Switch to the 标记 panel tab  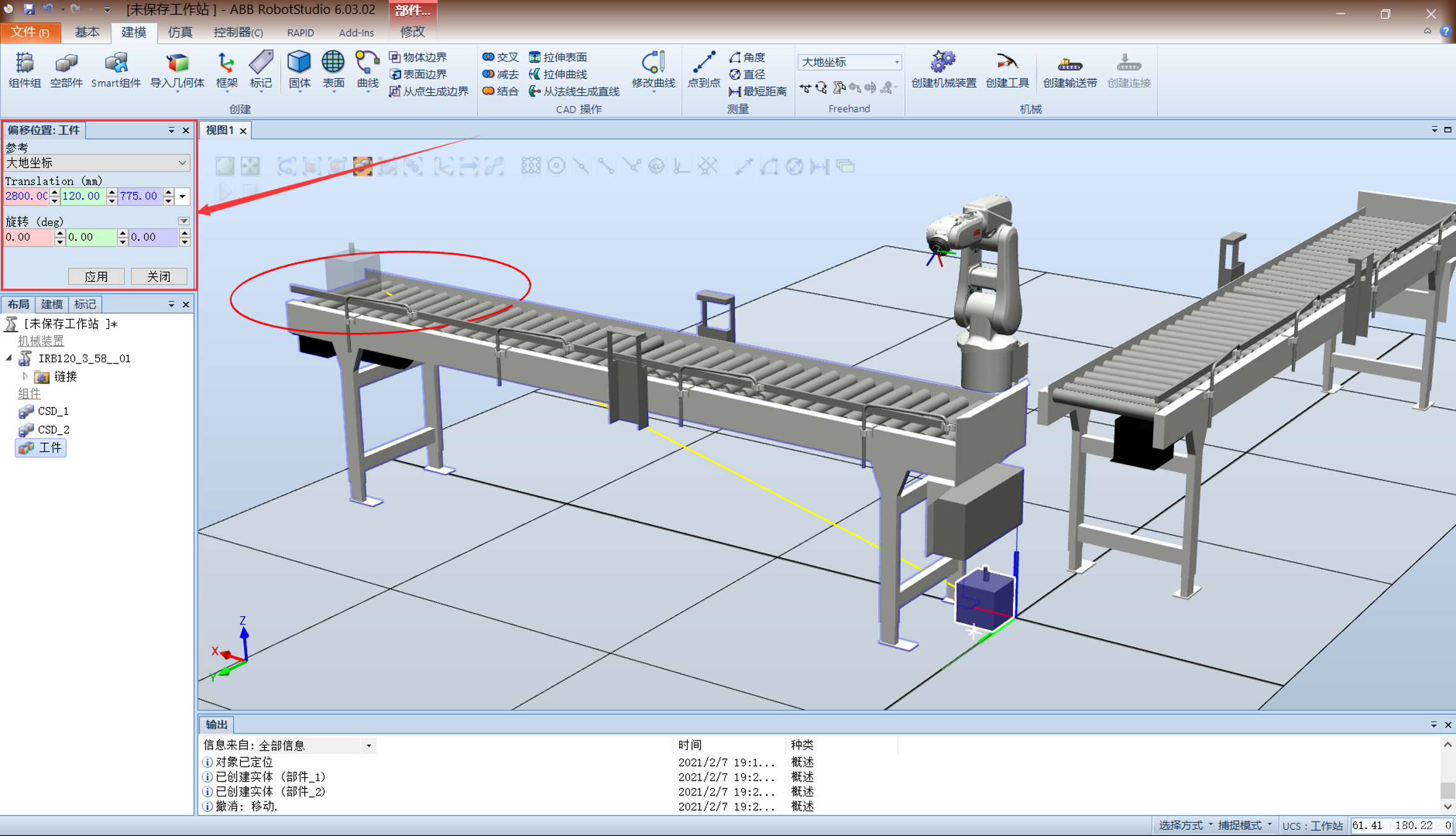coord(85,304)
